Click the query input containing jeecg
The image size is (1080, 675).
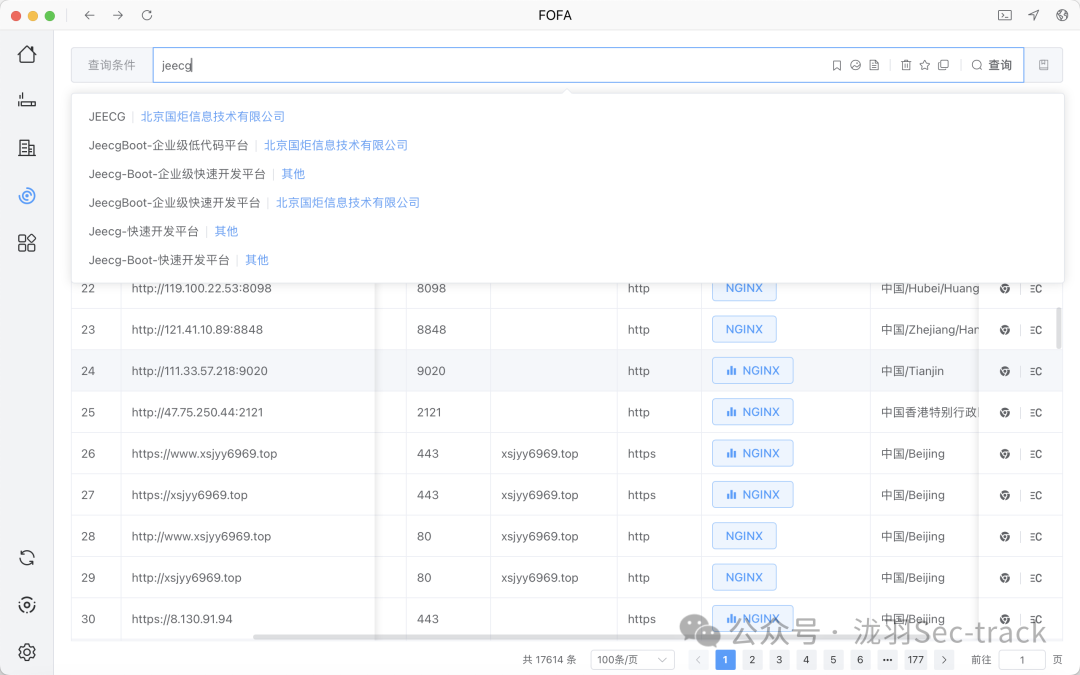489,65
